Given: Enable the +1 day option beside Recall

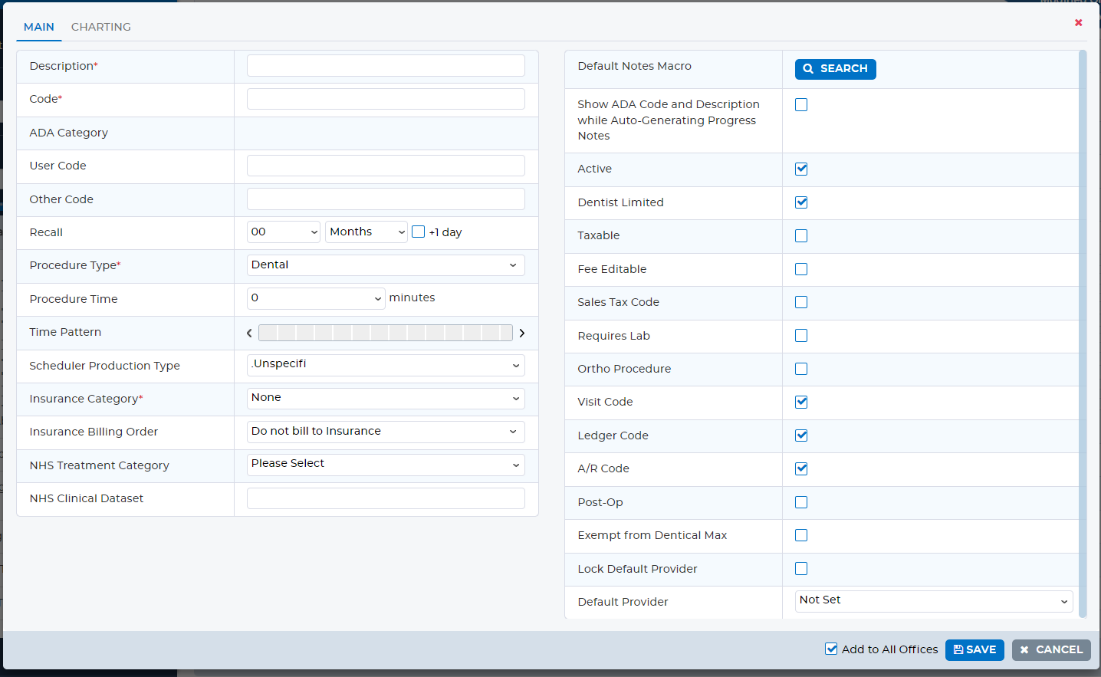Looking at the screenshot, I should click(x=417, y=232).
